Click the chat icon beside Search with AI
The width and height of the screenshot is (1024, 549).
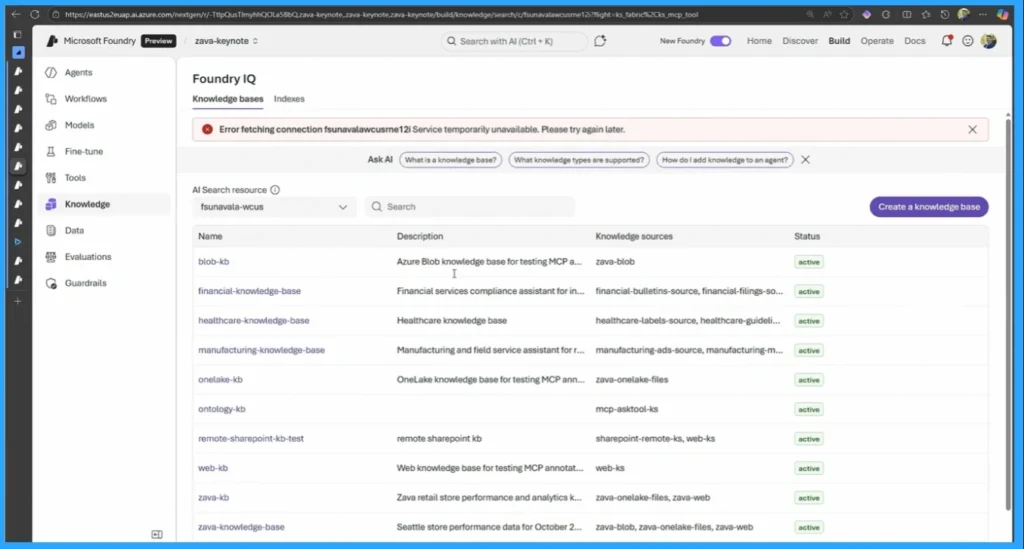click(x=600, y=40)
